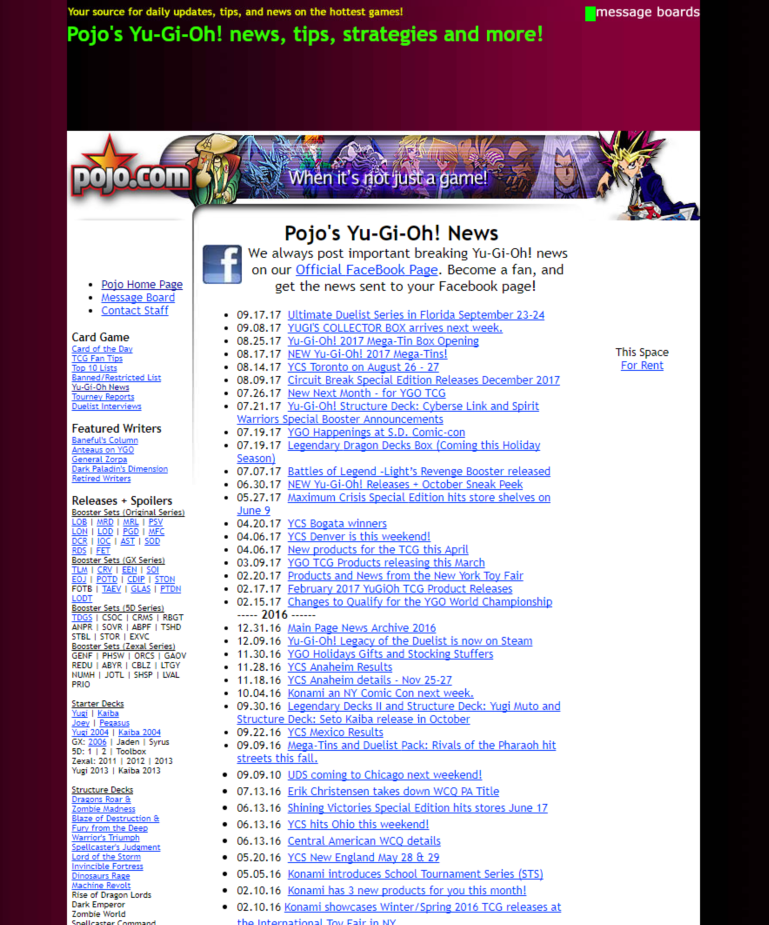Open the MFC booster set link

[156, 532]
